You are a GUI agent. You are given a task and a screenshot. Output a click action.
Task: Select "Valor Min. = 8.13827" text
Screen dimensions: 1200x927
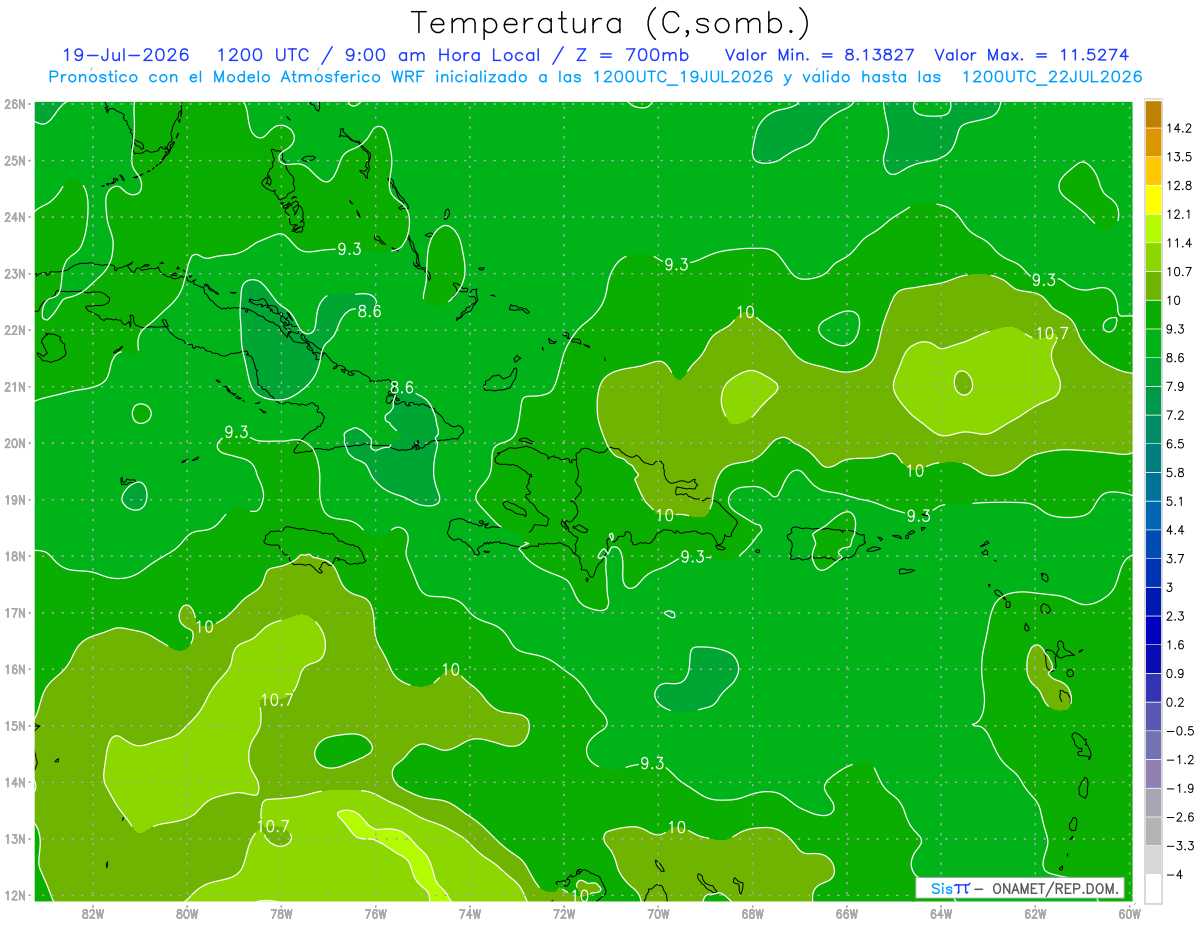click(x=819, y=55)
